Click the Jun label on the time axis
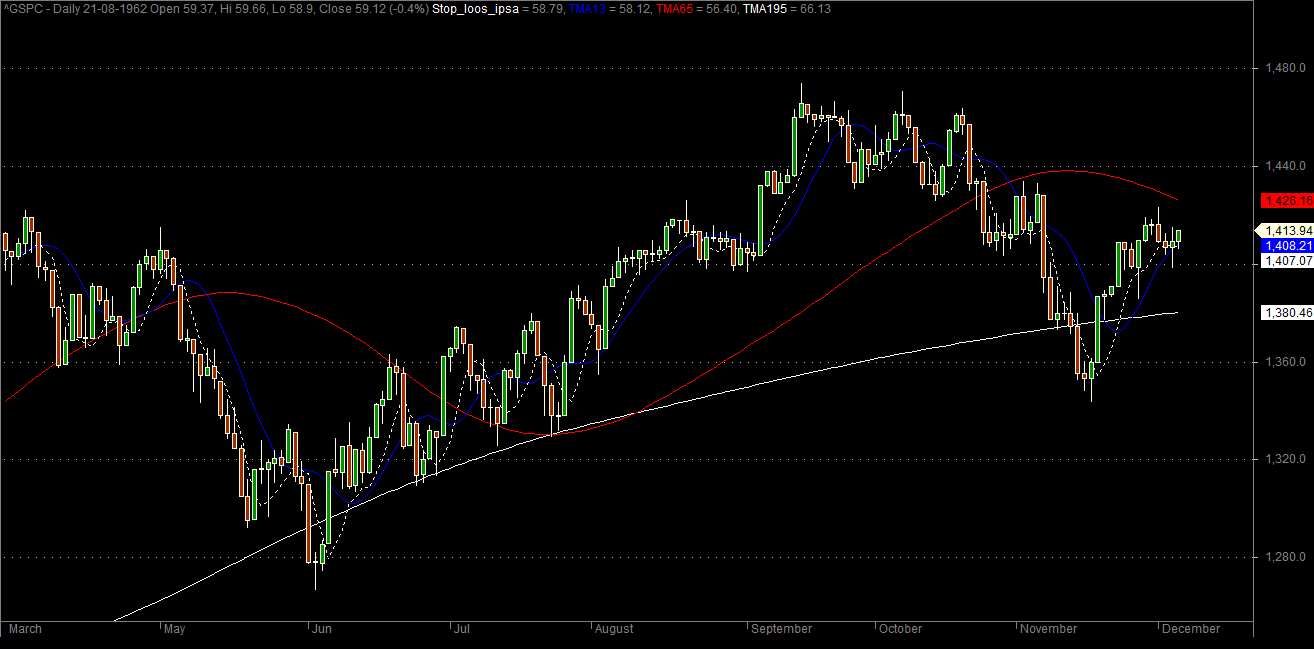1314x649 pixels. pyautogui.click(x=322, y=629)
